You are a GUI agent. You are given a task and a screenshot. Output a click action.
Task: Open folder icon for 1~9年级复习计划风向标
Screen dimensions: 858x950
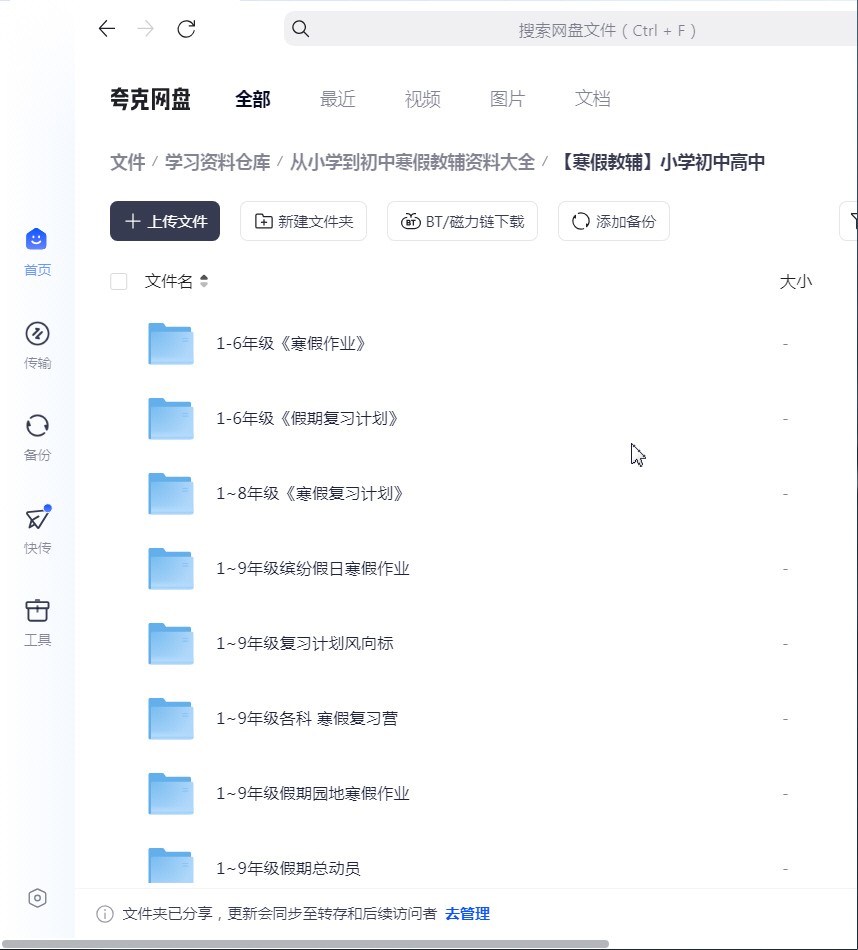(x=171, y=643)
